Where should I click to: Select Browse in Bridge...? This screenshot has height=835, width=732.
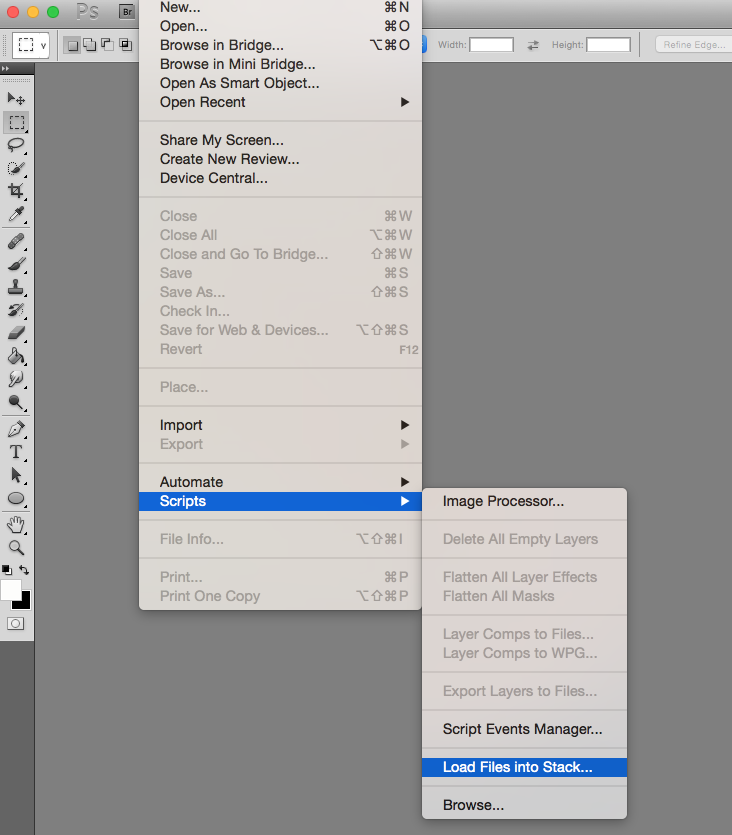pos(280,45)
